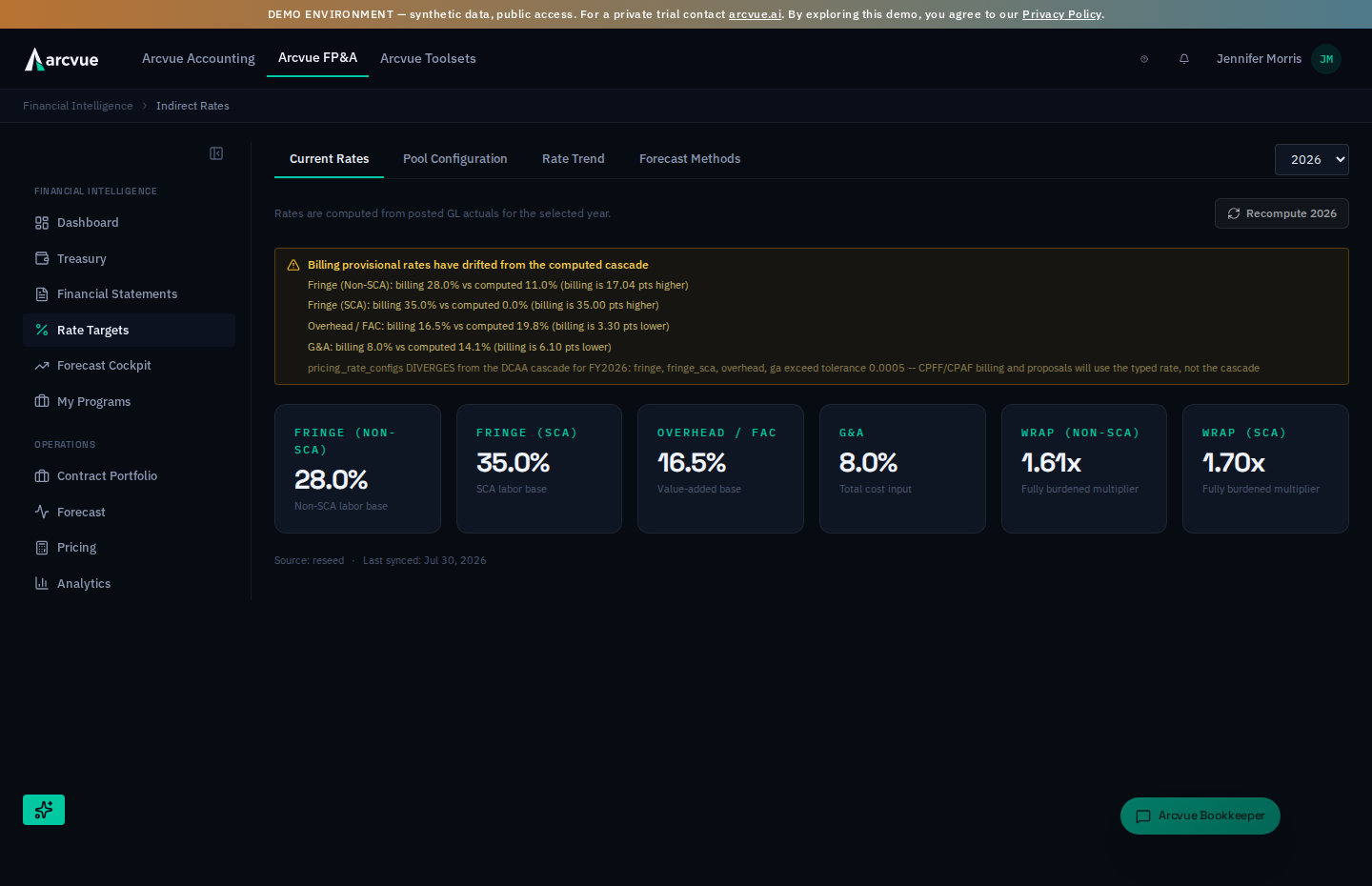Click the warning triangle in drift alert
This screenshot has height=886, width=1372.
(x=293, y=265)
